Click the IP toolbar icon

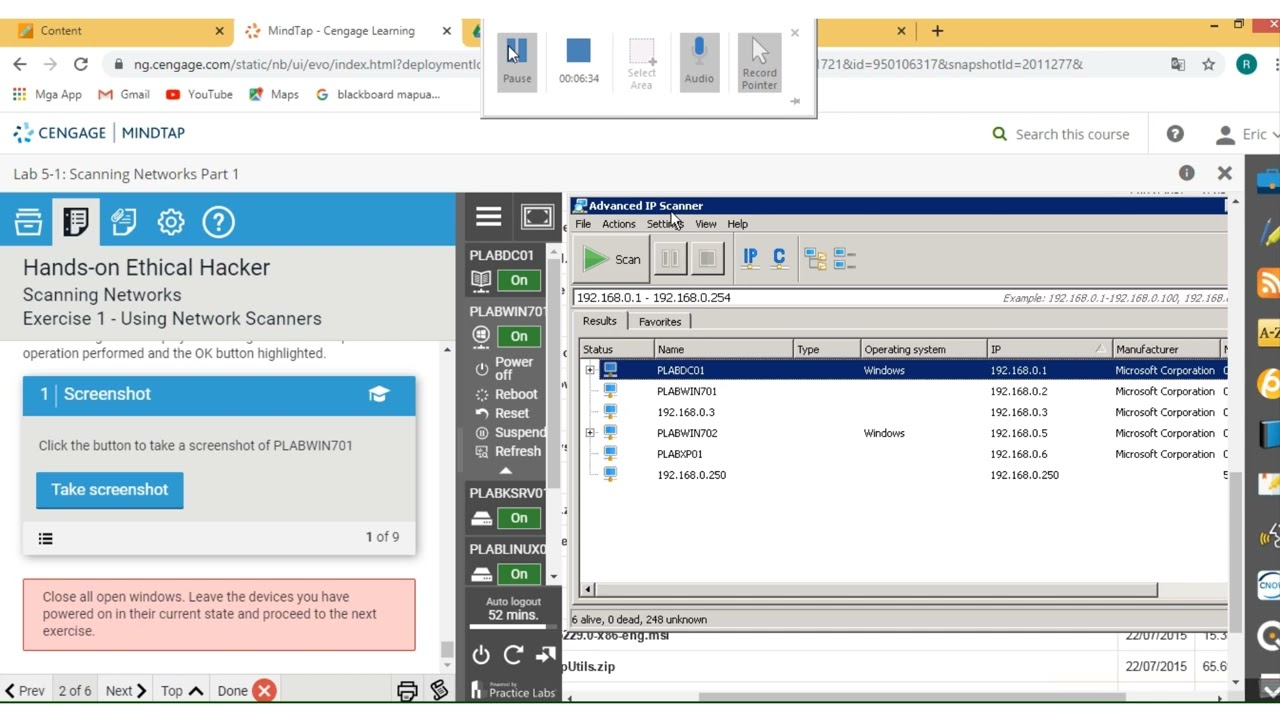coord(750,259)
